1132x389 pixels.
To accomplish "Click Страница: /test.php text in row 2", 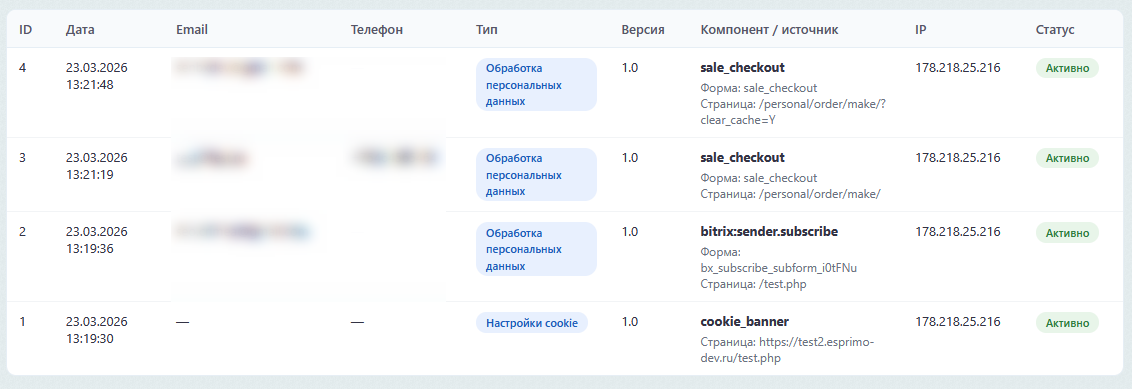I will click(x=753, y=284).
